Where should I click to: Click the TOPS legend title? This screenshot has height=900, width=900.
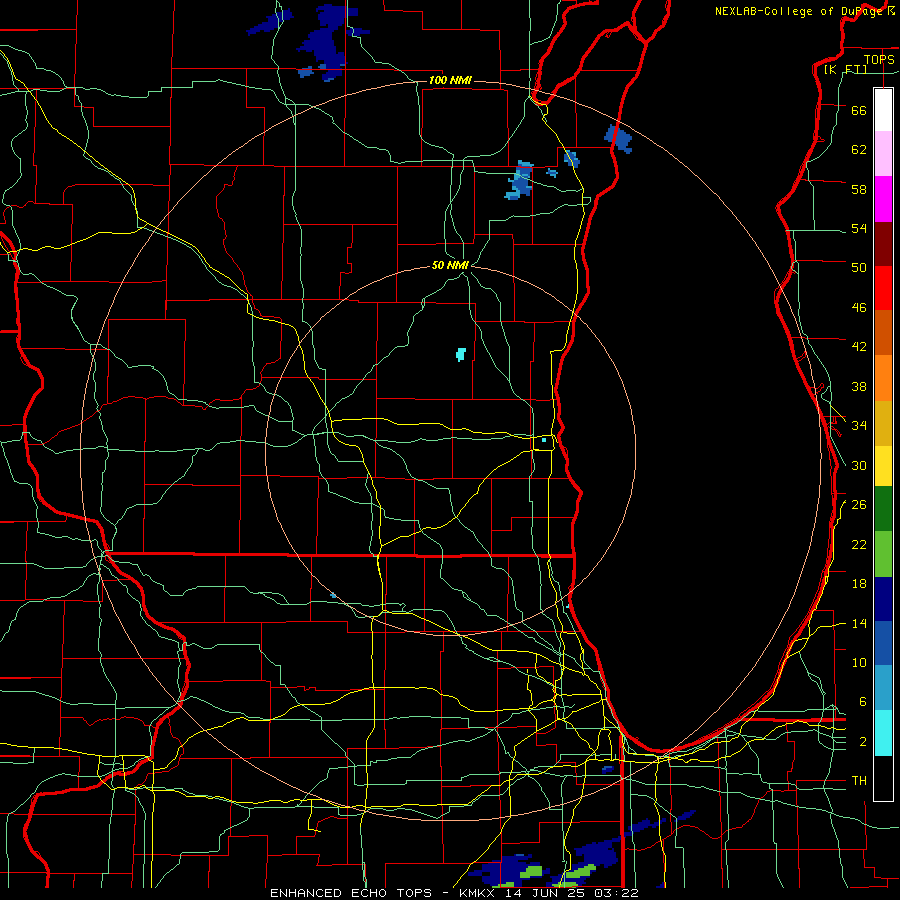879,59
